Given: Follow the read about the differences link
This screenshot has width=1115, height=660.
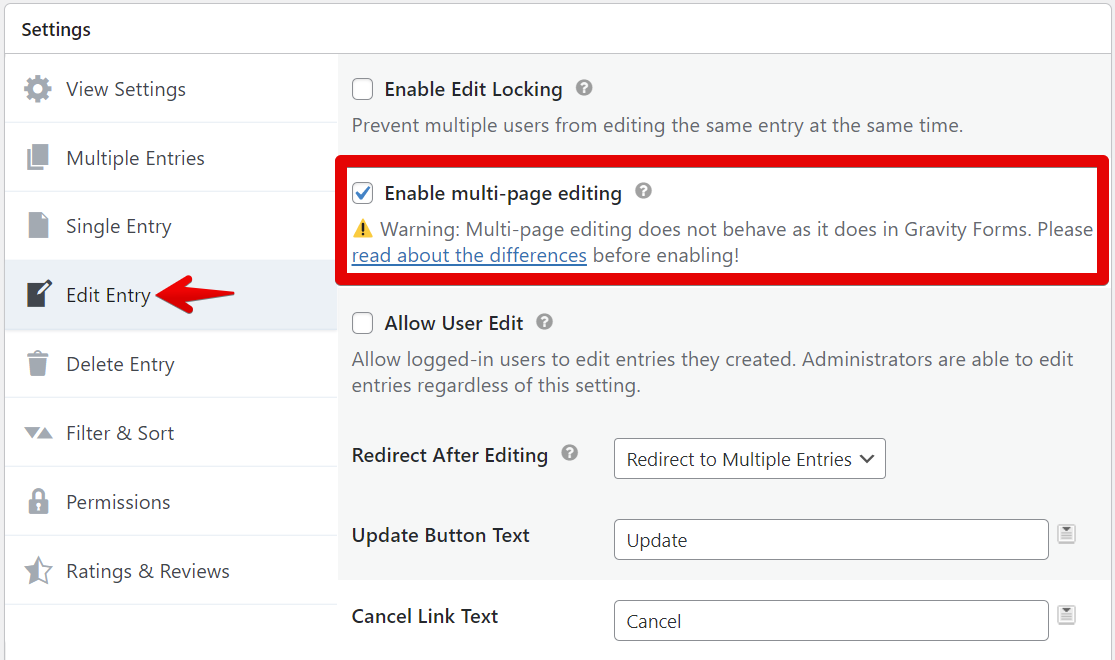Looking at the screenshot, I should [468, 255].
